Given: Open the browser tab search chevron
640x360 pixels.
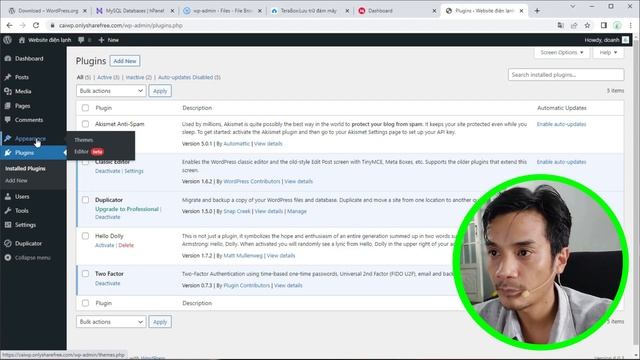Looking at the screenshot, I should 573,7.
